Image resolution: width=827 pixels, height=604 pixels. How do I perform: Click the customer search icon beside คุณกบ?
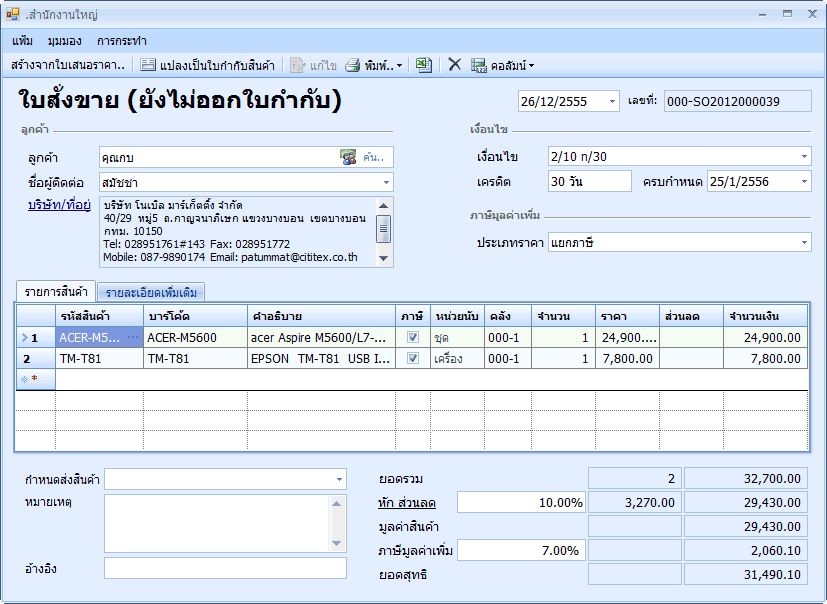348,157
